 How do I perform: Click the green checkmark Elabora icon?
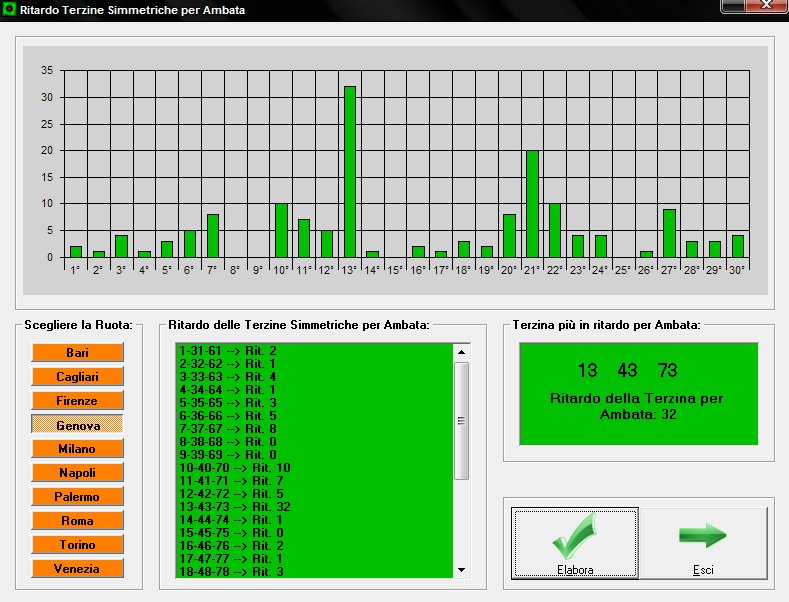[x=574, y=537]
